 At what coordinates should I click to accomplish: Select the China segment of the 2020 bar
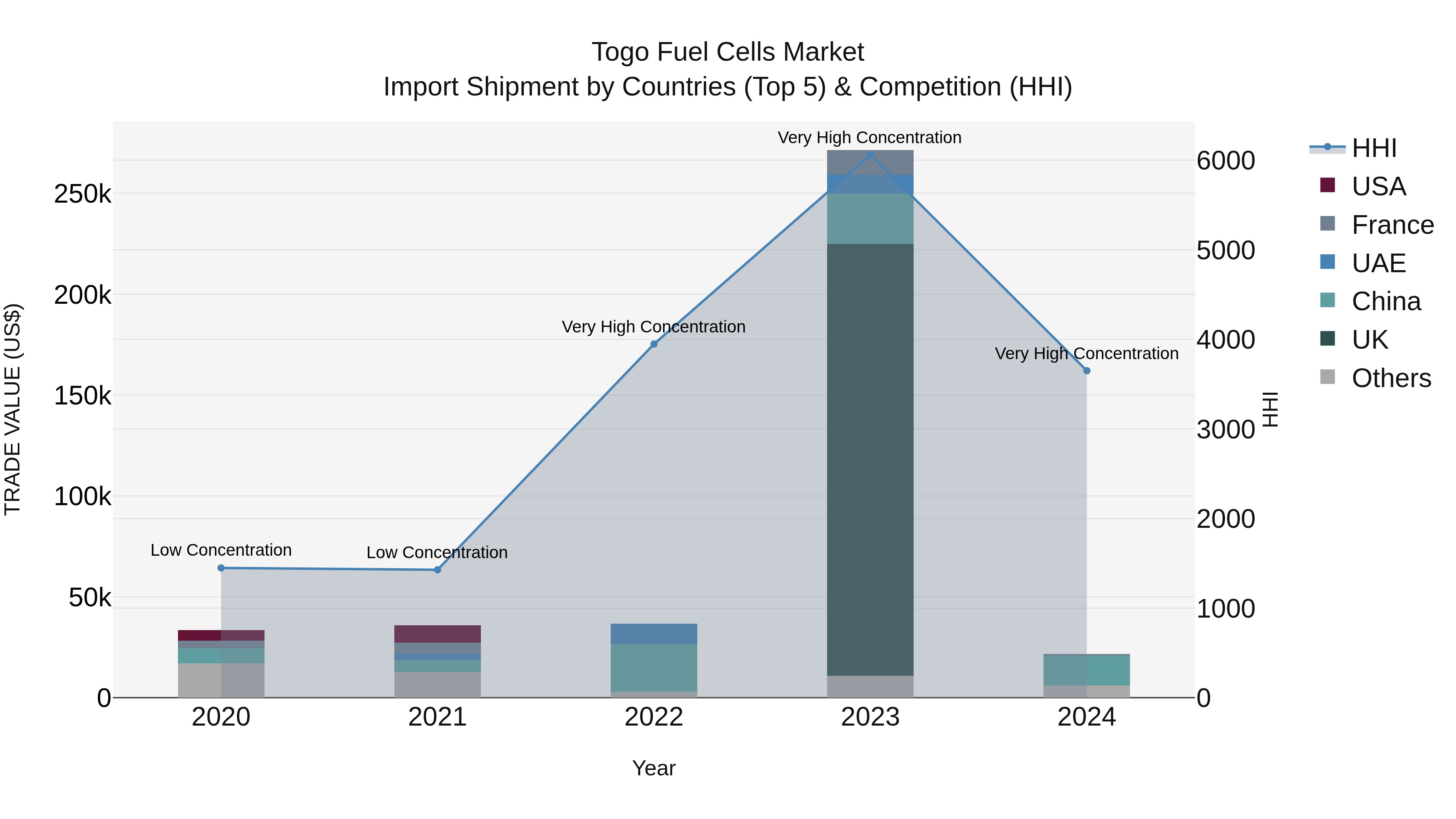pos(221,656)
